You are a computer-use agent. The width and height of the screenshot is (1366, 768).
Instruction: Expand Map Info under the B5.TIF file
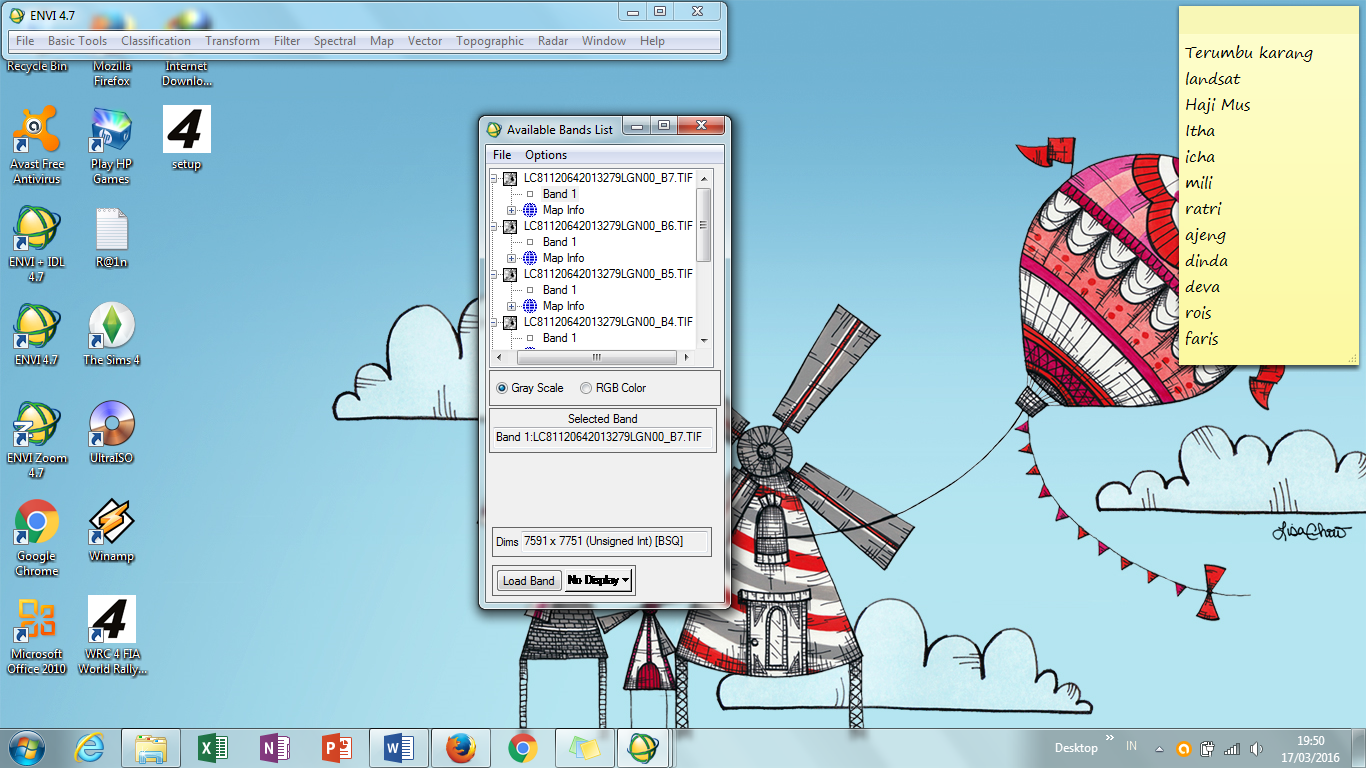point(512,306)
